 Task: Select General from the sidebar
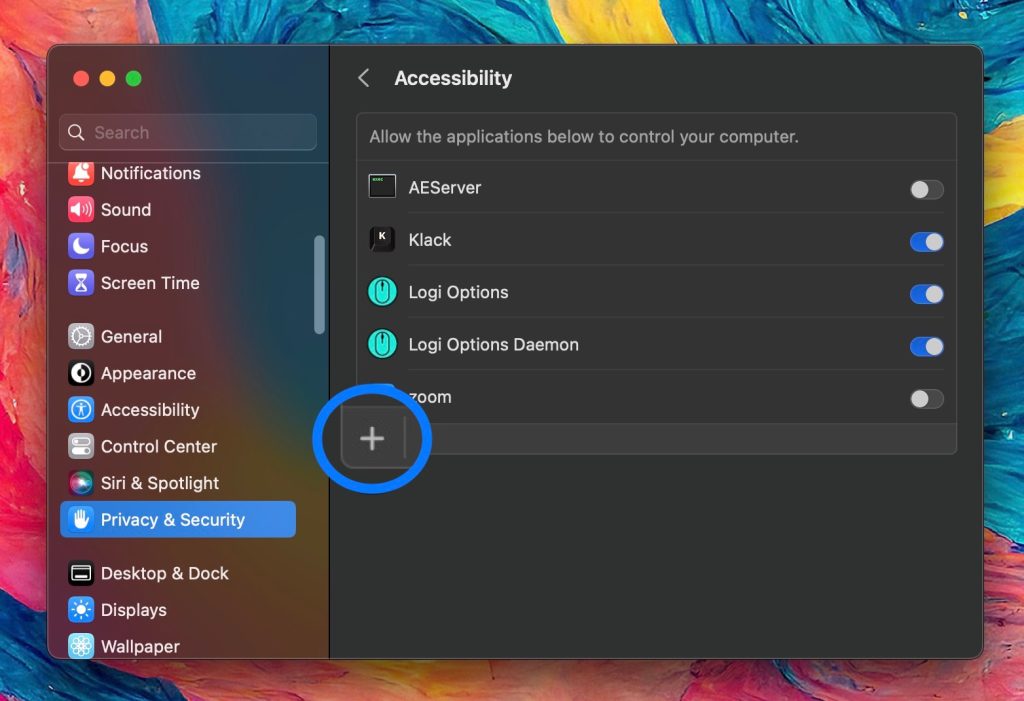pyautogui.click(x=79, y=336)
